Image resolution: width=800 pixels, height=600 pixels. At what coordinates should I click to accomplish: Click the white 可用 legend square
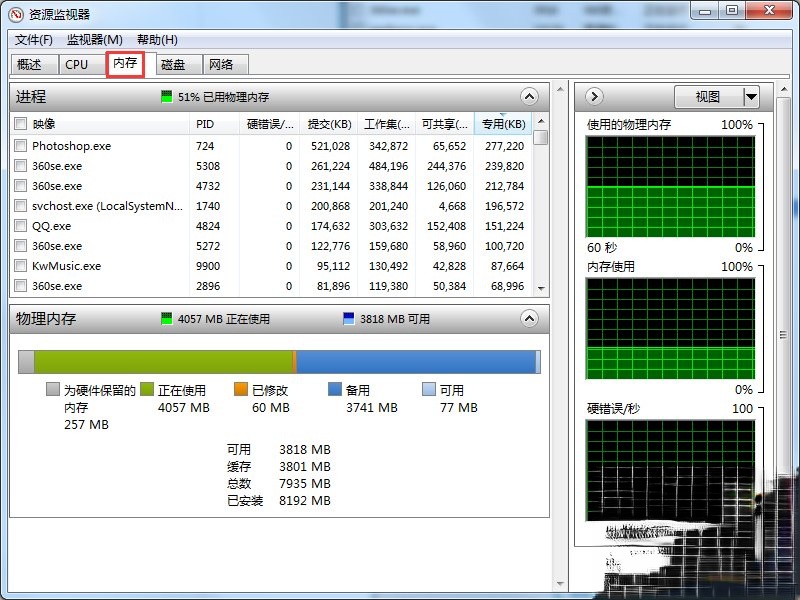coord(430,390)
